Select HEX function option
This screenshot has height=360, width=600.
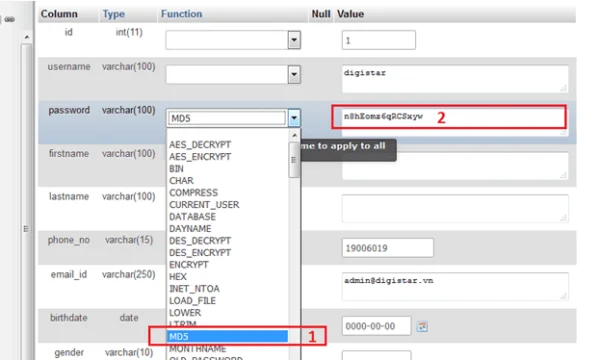(x=178, y=277)
